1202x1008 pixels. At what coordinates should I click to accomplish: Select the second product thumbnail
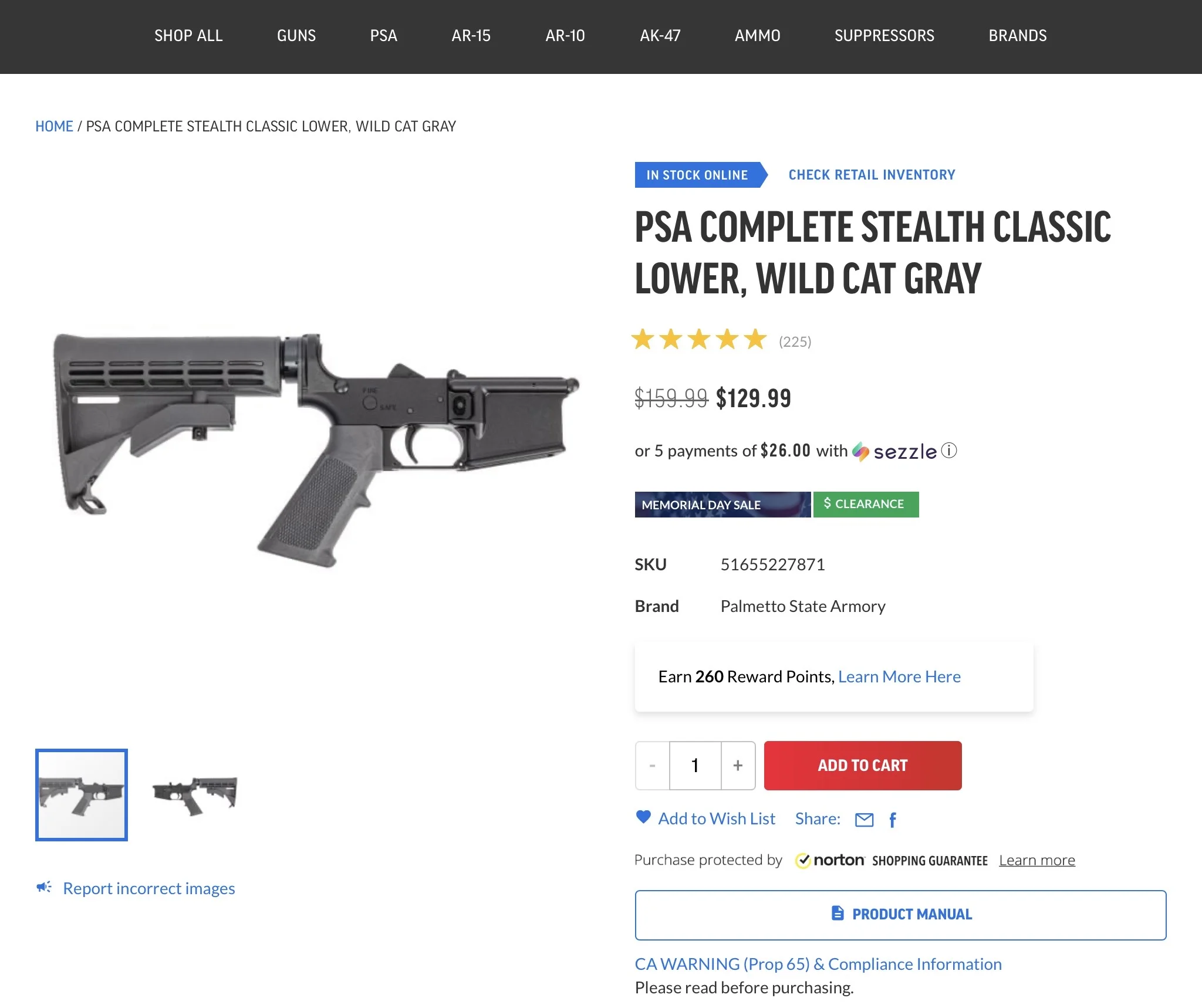[x=195, y=795]
